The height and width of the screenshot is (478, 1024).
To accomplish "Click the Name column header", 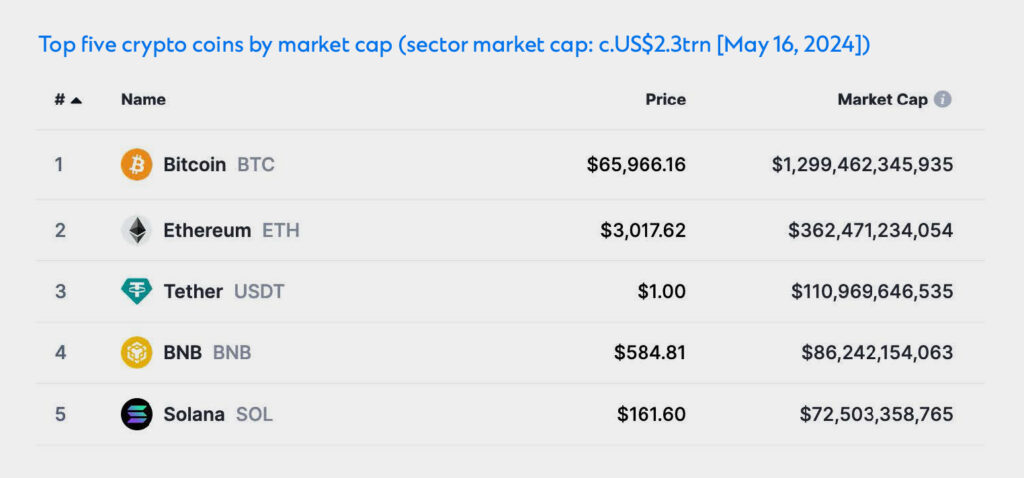I will click(143, 99).
